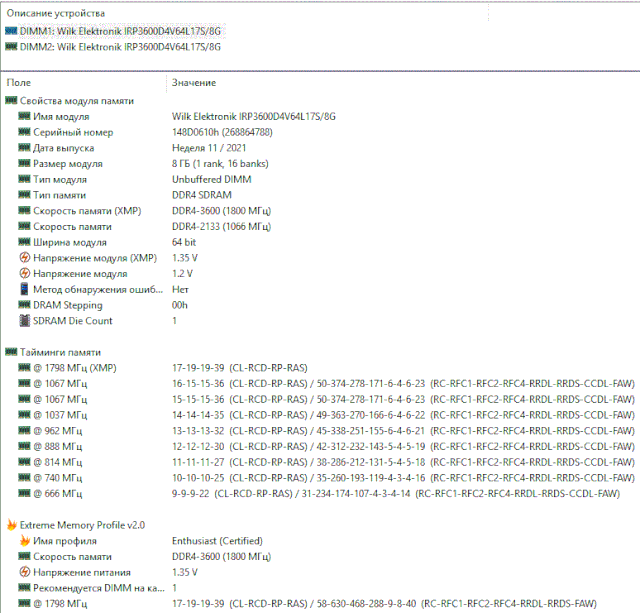The height and width of the screenshot is (613, 640).
Task: Click 'Свойства модуля памяти' group icon
Action: (11, 100)
